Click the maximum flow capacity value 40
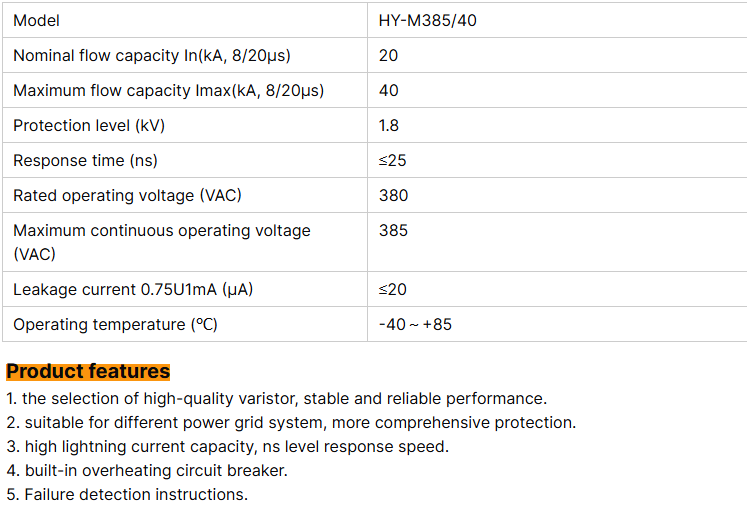 [388, 91]
